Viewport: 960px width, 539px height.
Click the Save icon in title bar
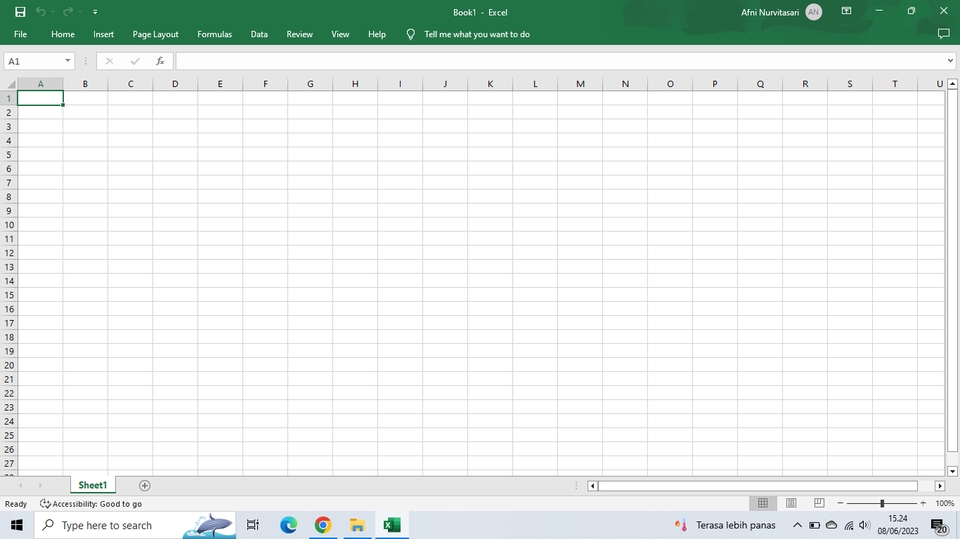pyautogui.click(x=20, y=12)
